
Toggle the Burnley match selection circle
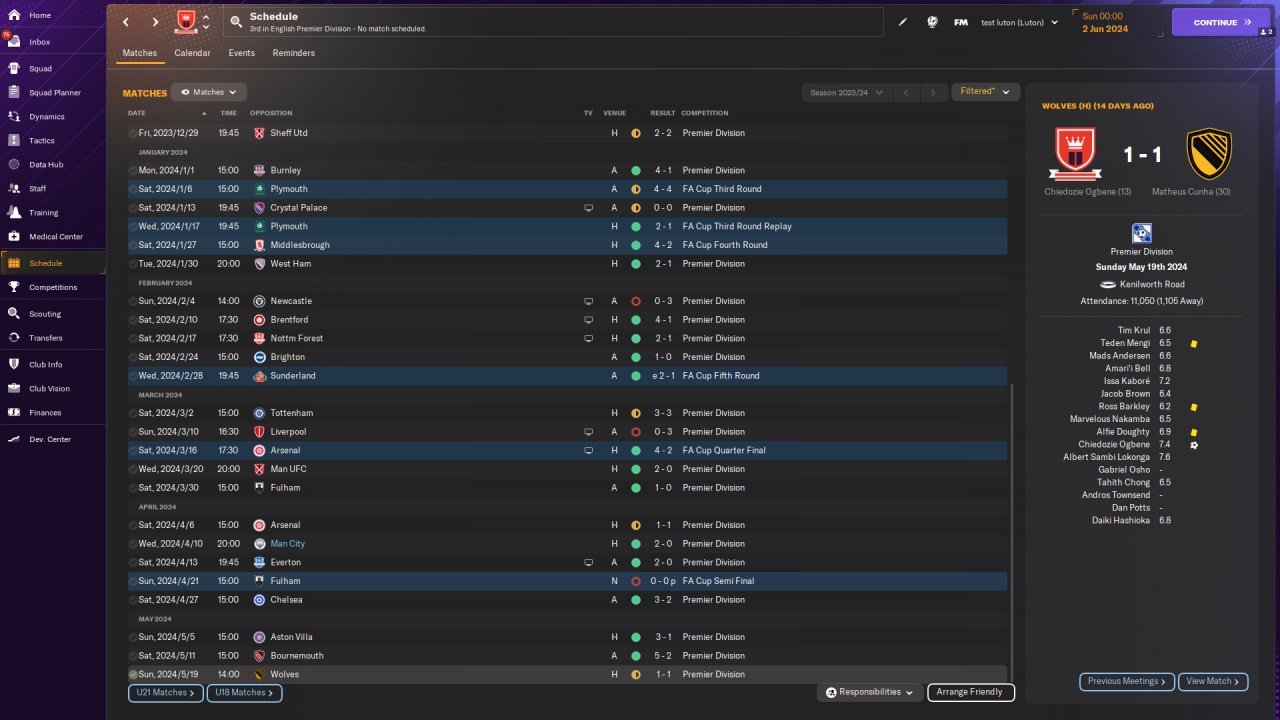133,170
